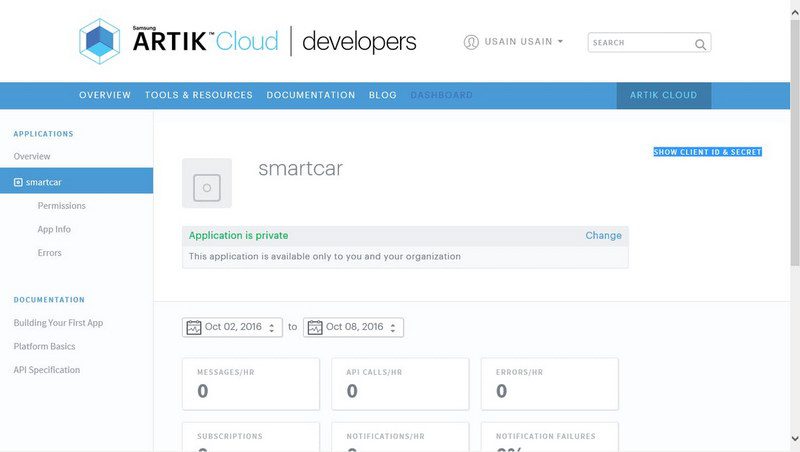The width and height of the screenshot is (800, 452).
Task: Open the Documentation nav item
Action: click(311, 95)
